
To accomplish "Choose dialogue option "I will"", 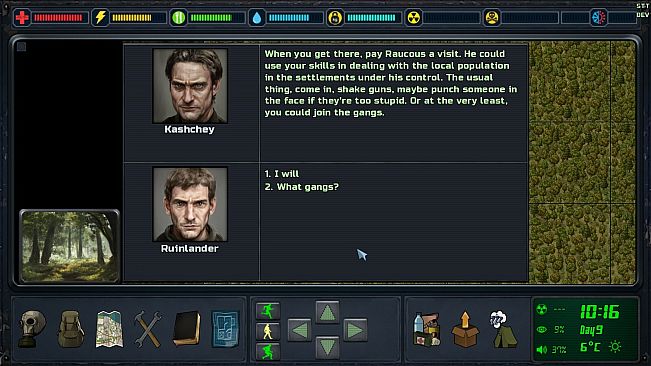I will pyautogui.click(x=281, y=174).
